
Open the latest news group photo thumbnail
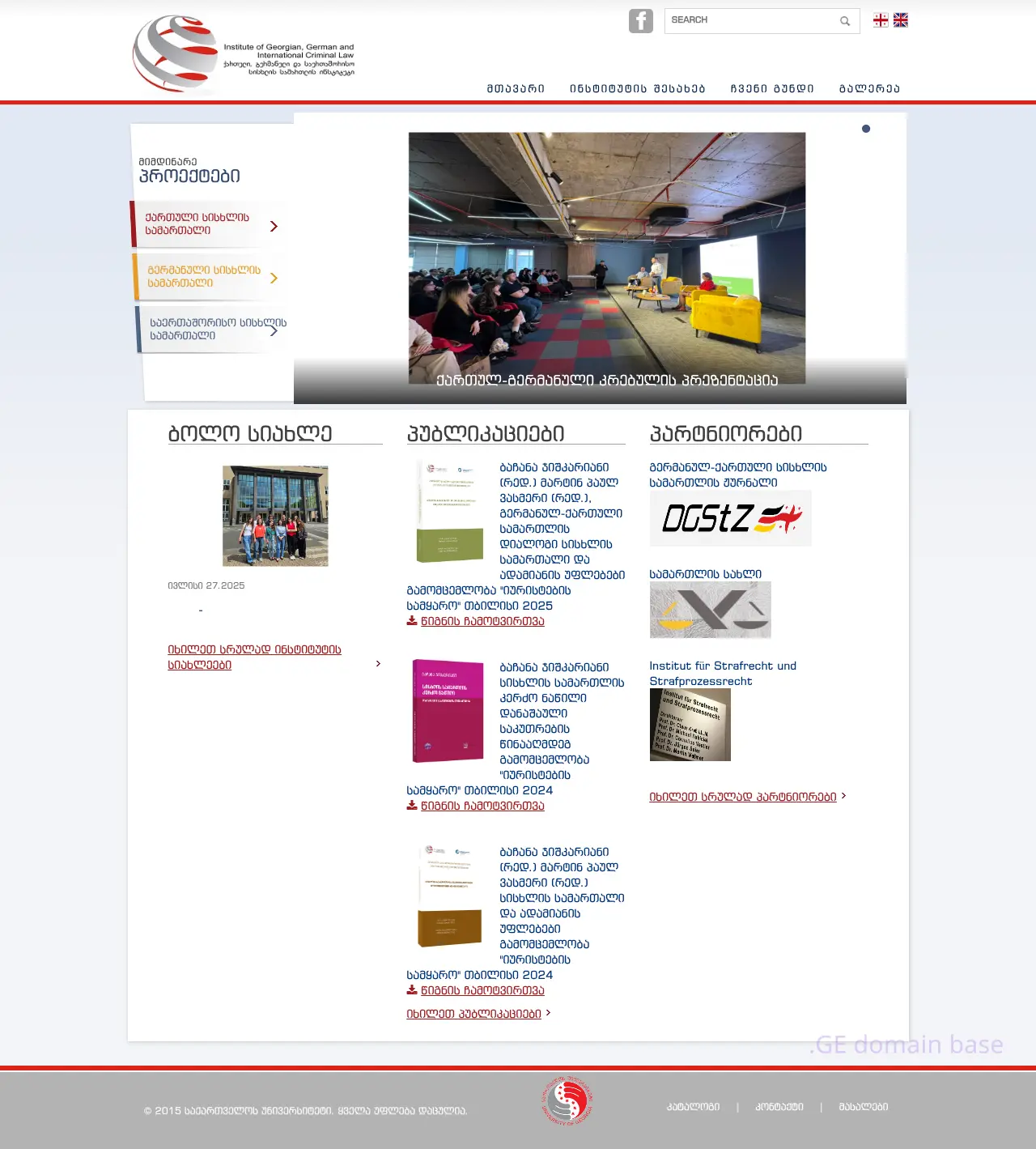tap(275, 516)
